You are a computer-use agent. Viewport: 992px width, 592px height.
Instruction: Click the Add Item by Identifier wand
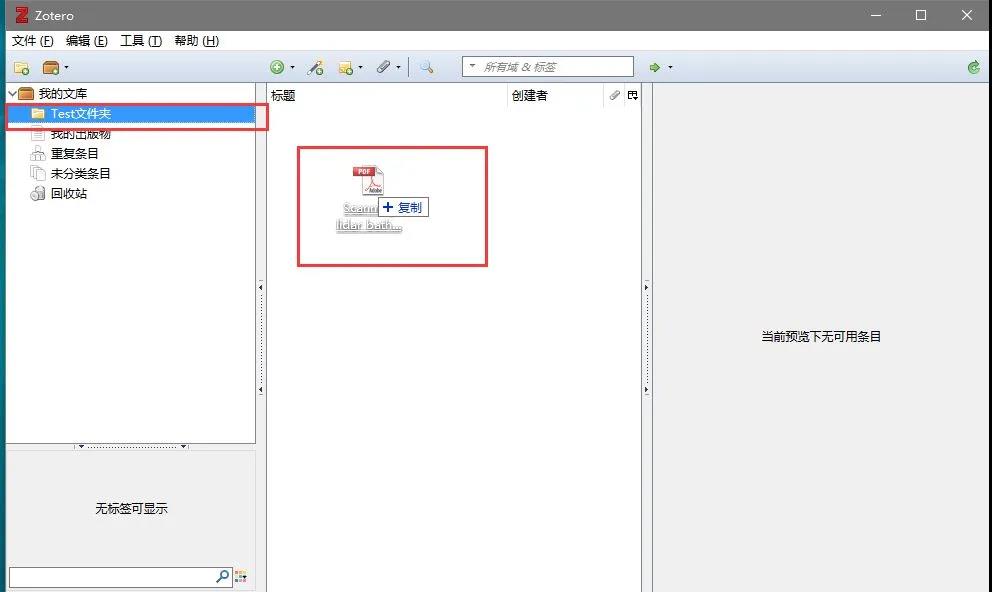click(315, 67)
